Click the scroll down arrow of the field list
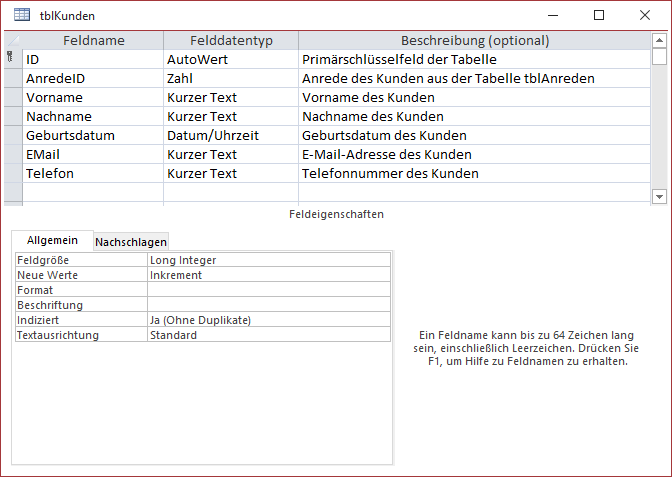This screenshot has width=672, height=477. 659,197
